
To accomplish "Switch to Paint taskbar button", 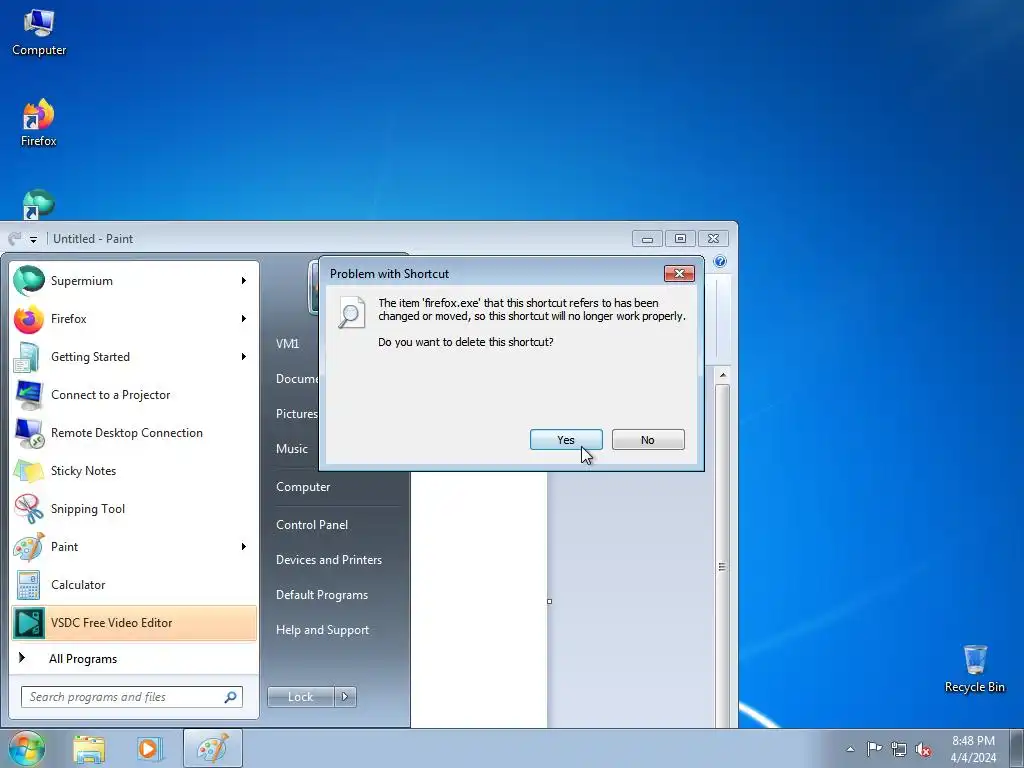I will pyautogui.click(x=213, y=748).
